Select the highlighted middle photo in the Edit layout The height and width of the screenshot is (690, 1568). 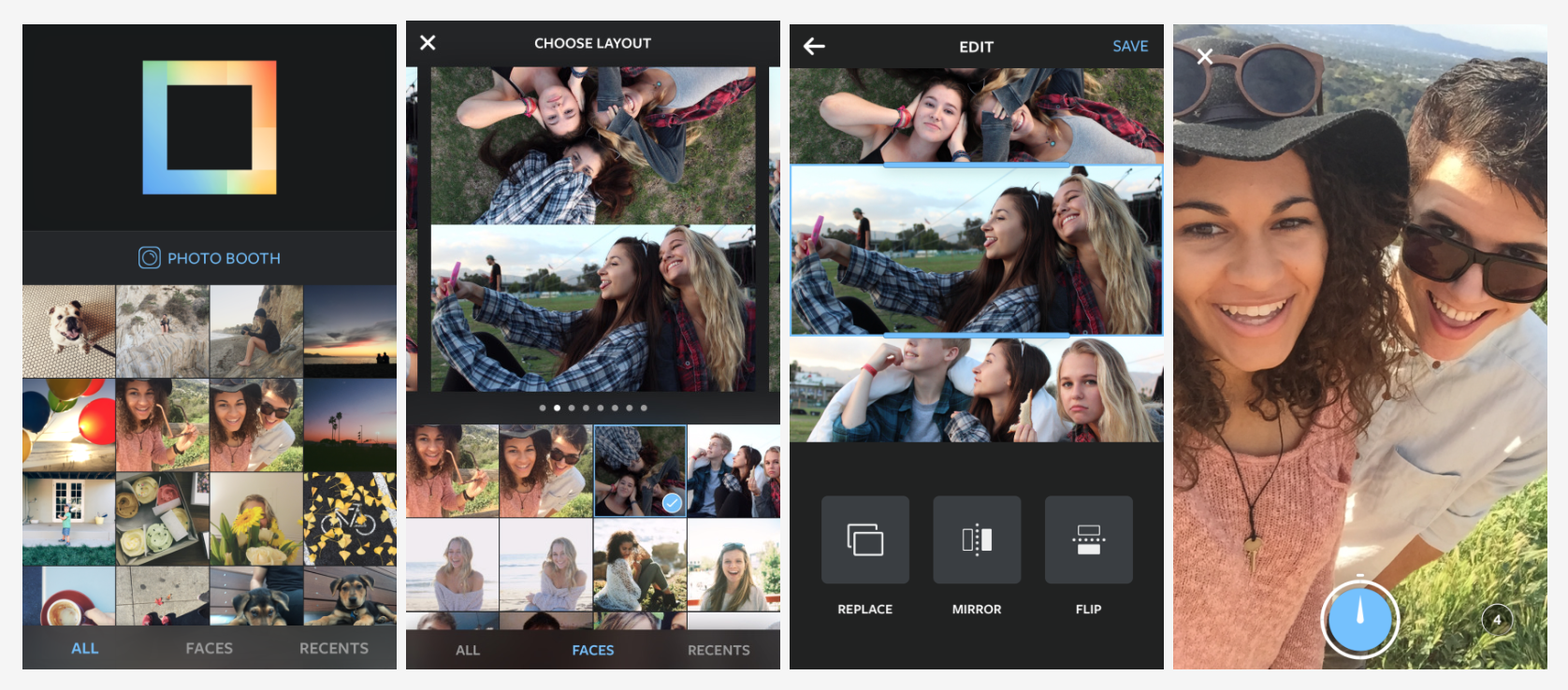pos(976,250)
